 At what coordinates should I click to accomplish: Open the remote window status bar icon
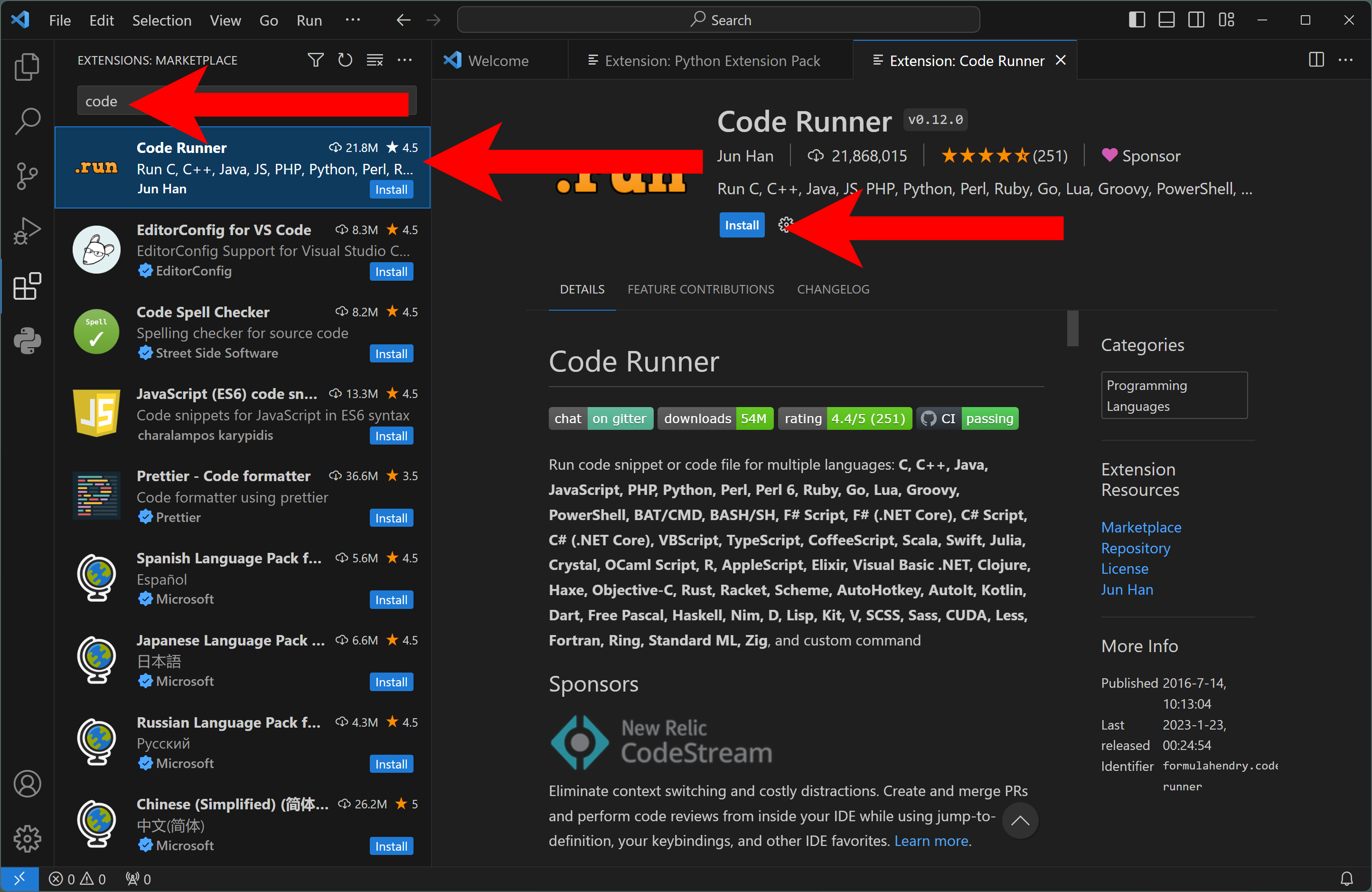(x=19, y=879)
